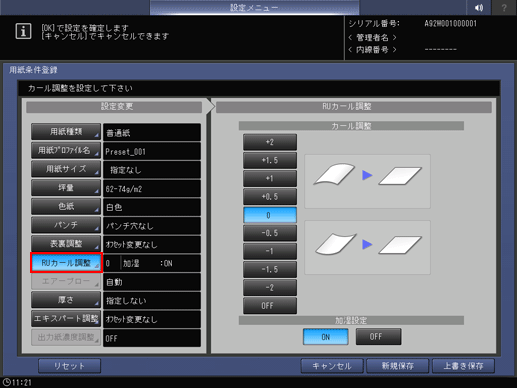Click the clock icon in status bar
The image size is (517, 388).
(x=6, y=382)
